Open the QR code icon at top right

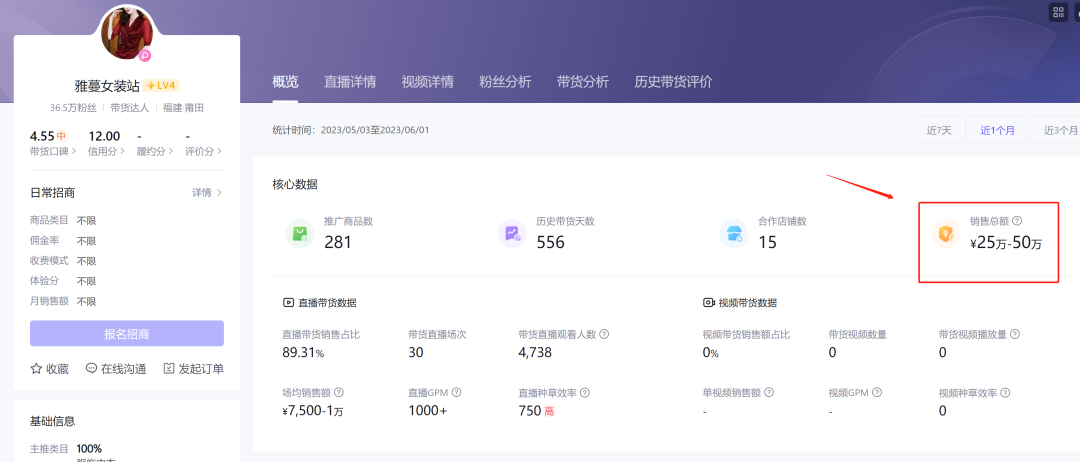(1058, 12)
